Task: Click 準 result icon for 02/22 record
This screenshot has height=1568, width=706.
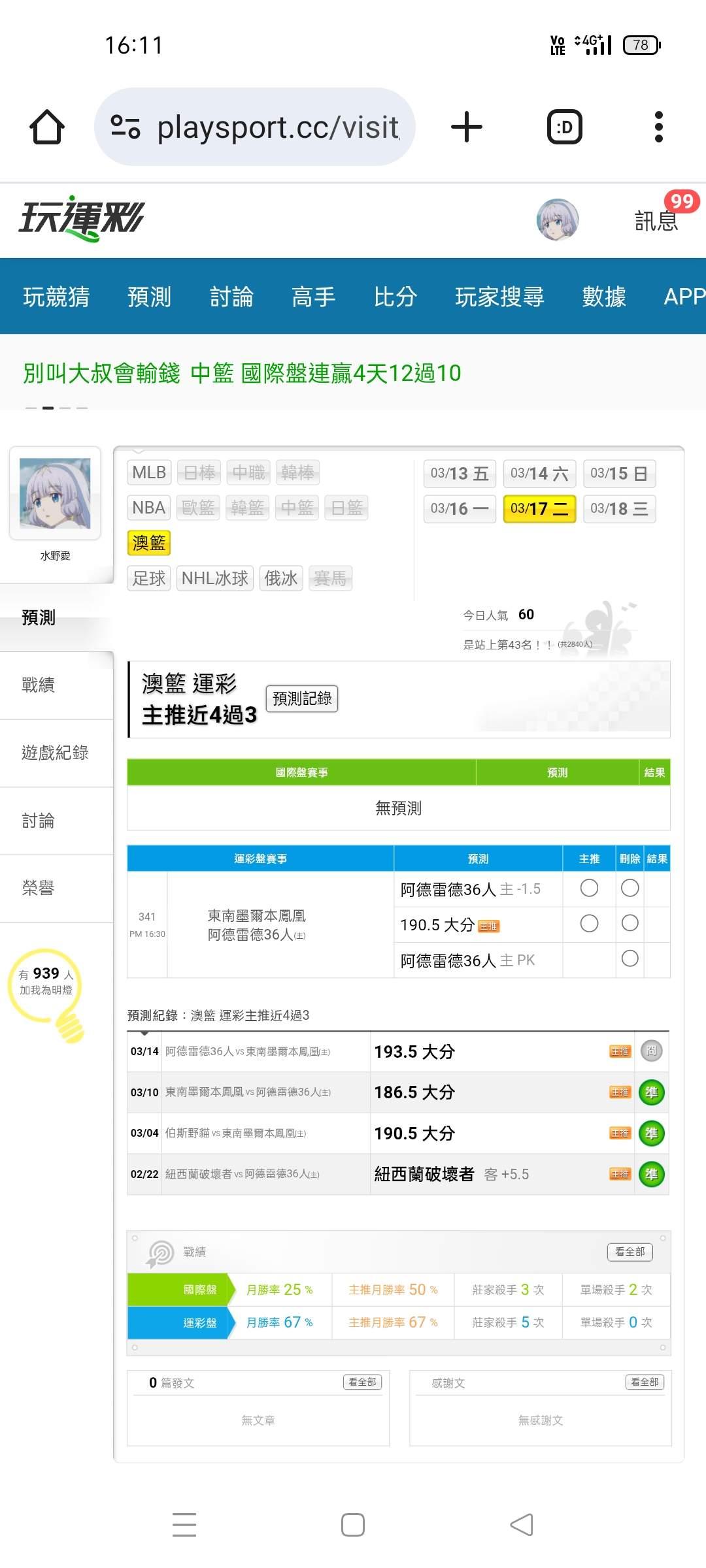Action: (651, 1174)
